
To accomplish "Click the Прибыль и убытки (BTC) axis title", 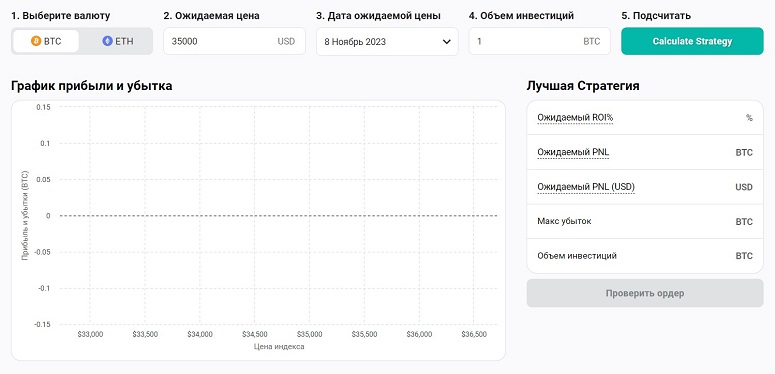I will 25,215.
